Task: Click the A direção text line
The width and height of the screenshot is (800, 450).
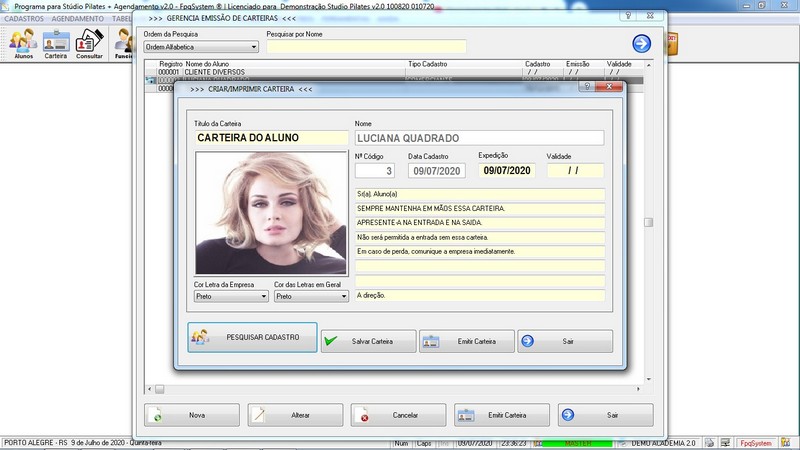Action: coord(480,295)
